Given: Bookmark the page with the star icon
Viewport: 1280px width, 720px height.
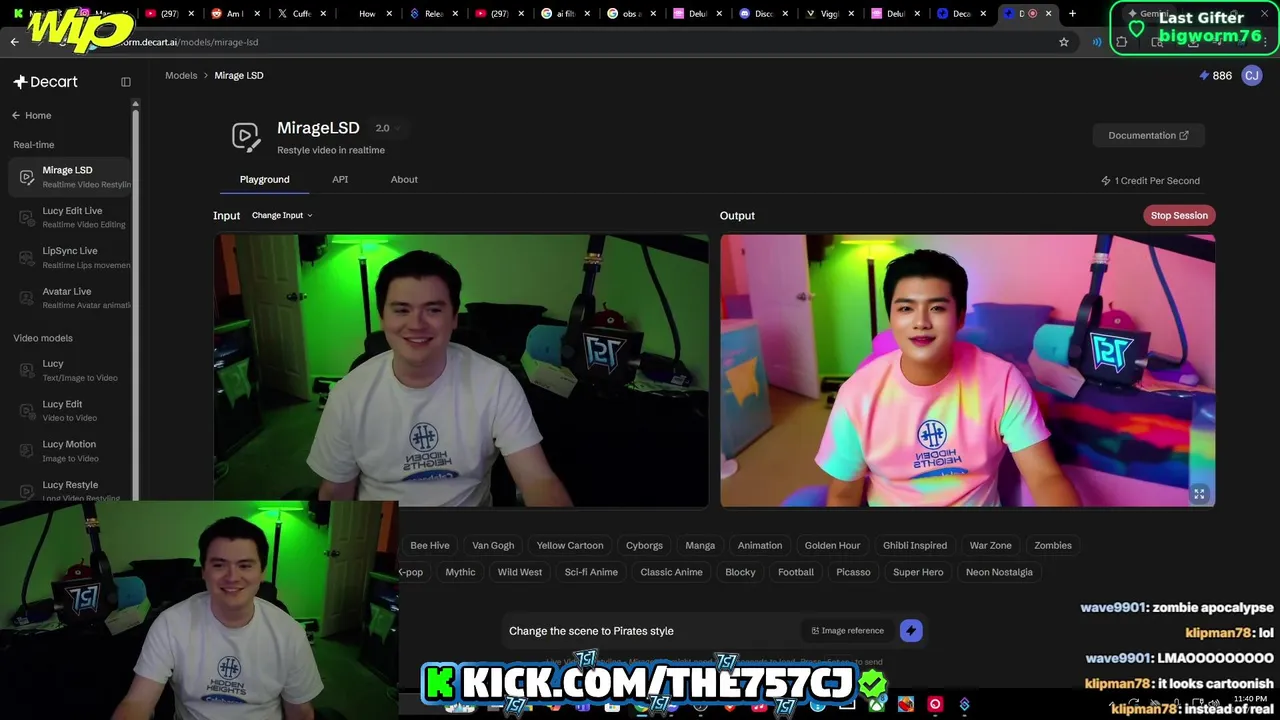Looking at the screenshot, I should pyautogui.click(x=1064, y=42).
